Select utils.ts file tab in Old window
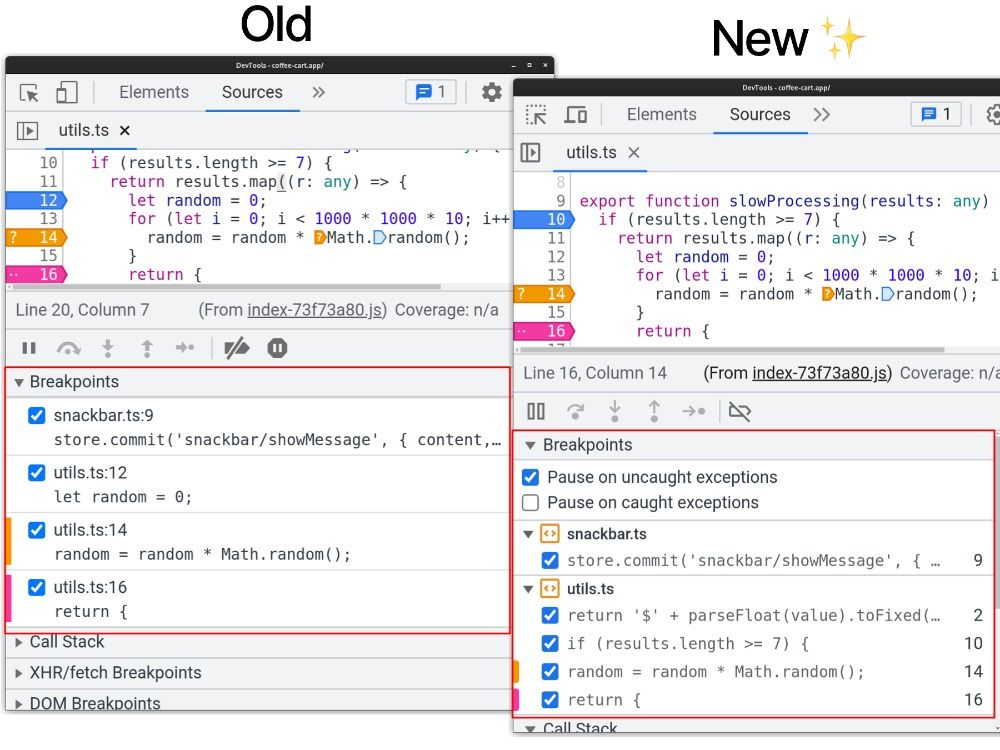The height and width of the screenshot is (750, 1000). pyautogui.click(x=84, y=131)
